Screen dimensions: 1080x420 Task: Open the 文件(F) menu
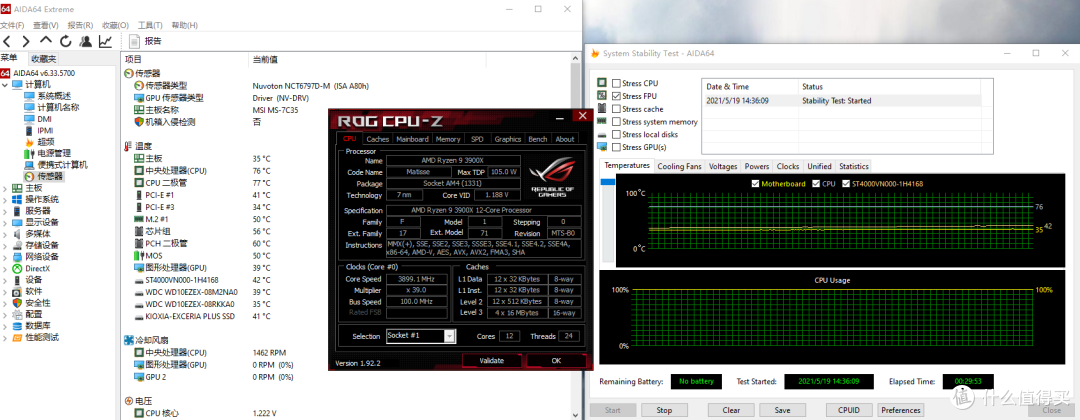point(12,25)
